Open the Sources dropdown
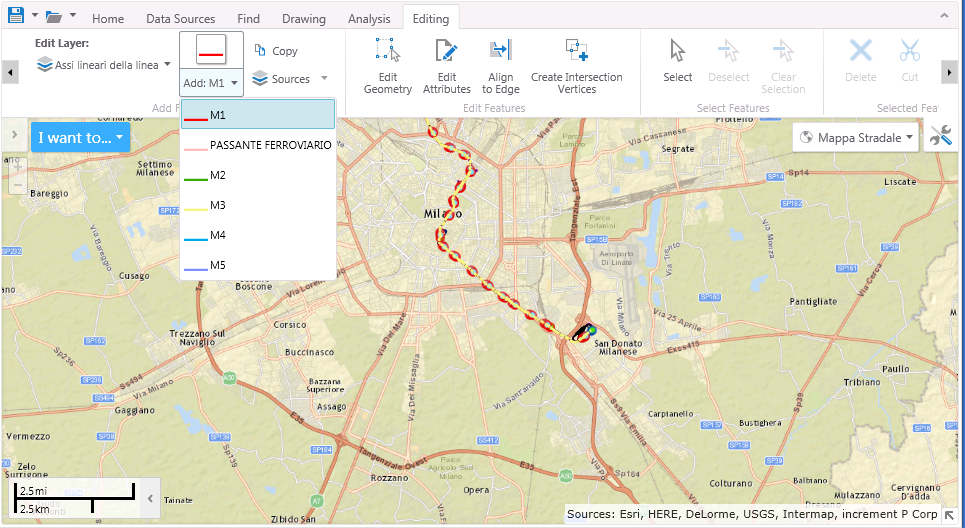 (x=290, y=79)
